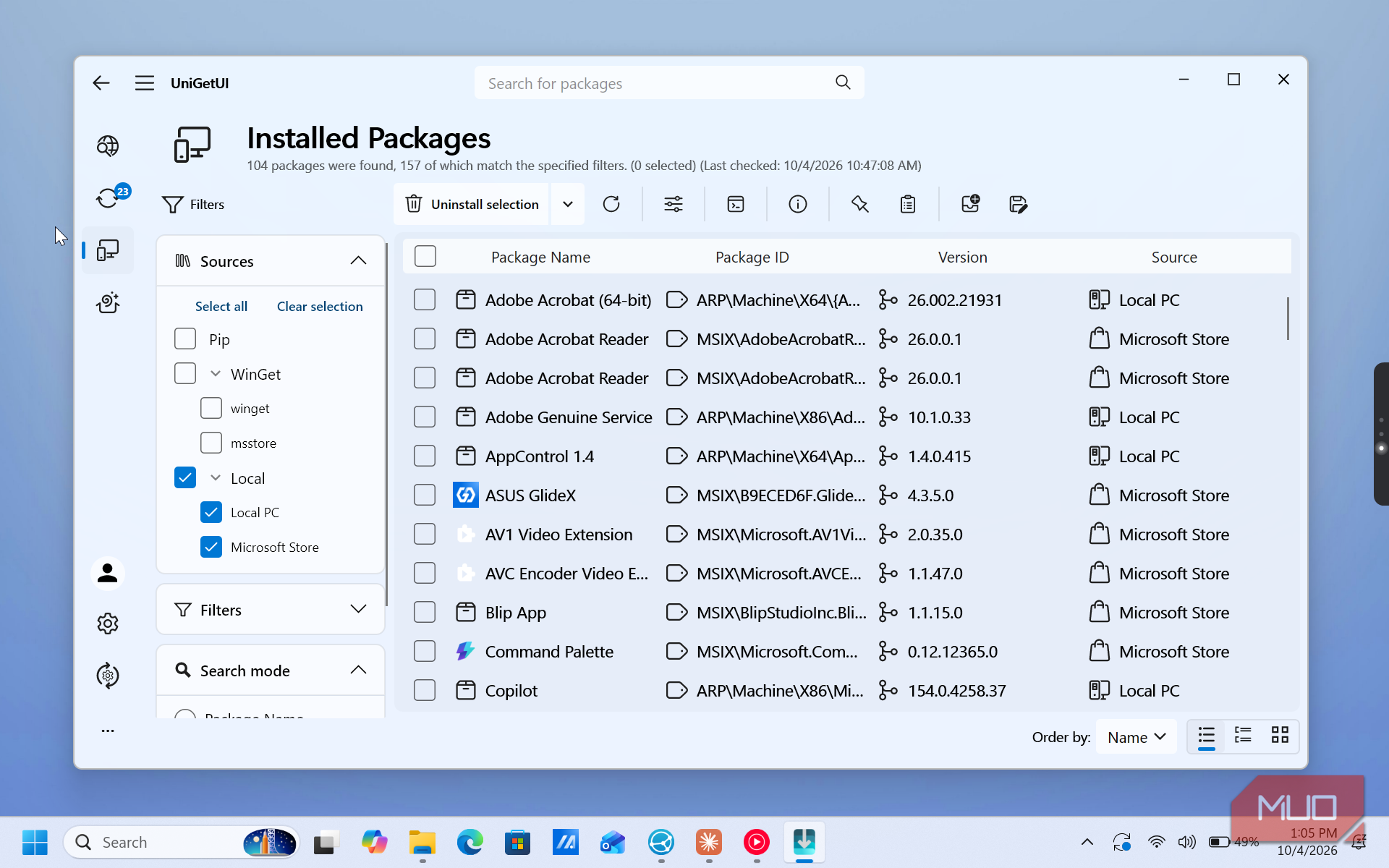Click the Uninstall selection button

coord(472,204)
